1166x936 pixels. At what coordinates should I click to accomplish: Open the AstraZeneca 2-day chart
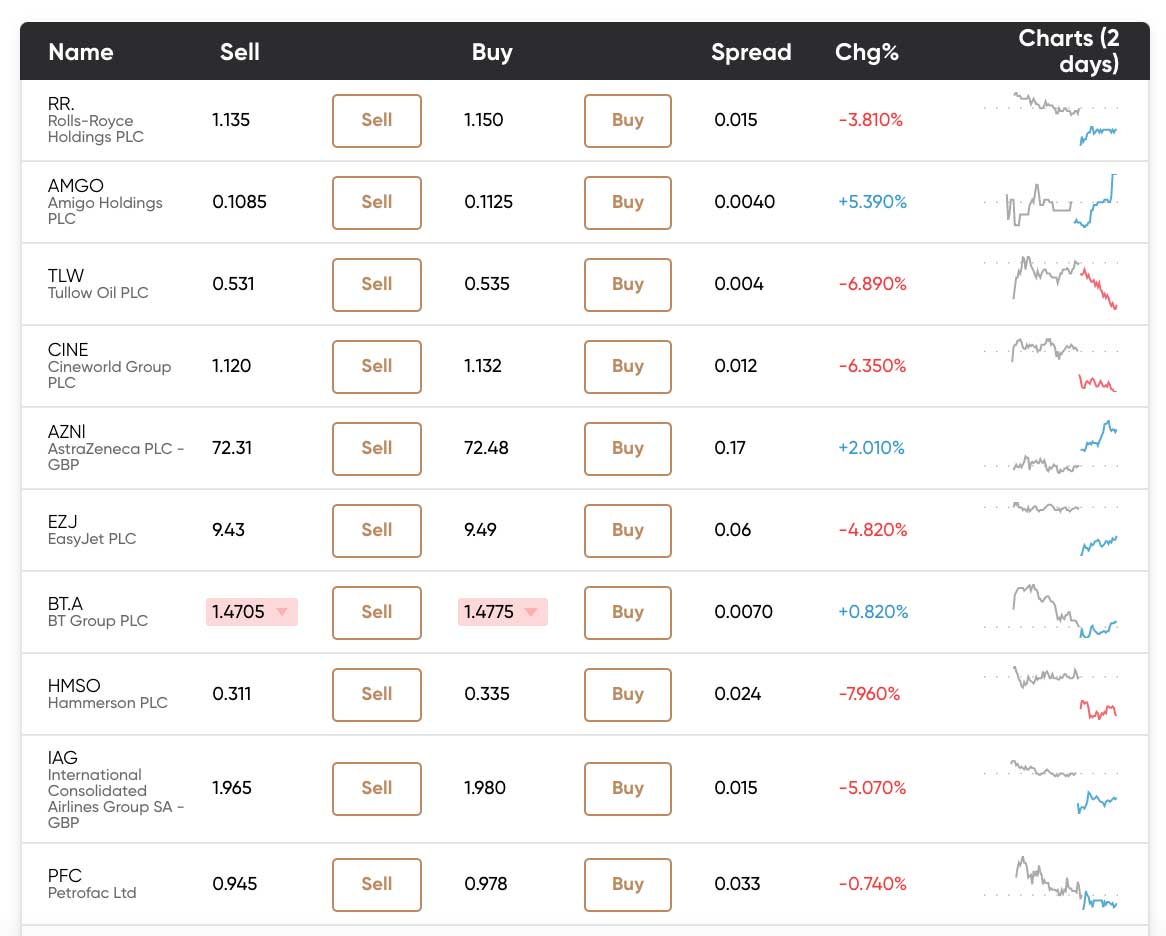click(1050, 447)
